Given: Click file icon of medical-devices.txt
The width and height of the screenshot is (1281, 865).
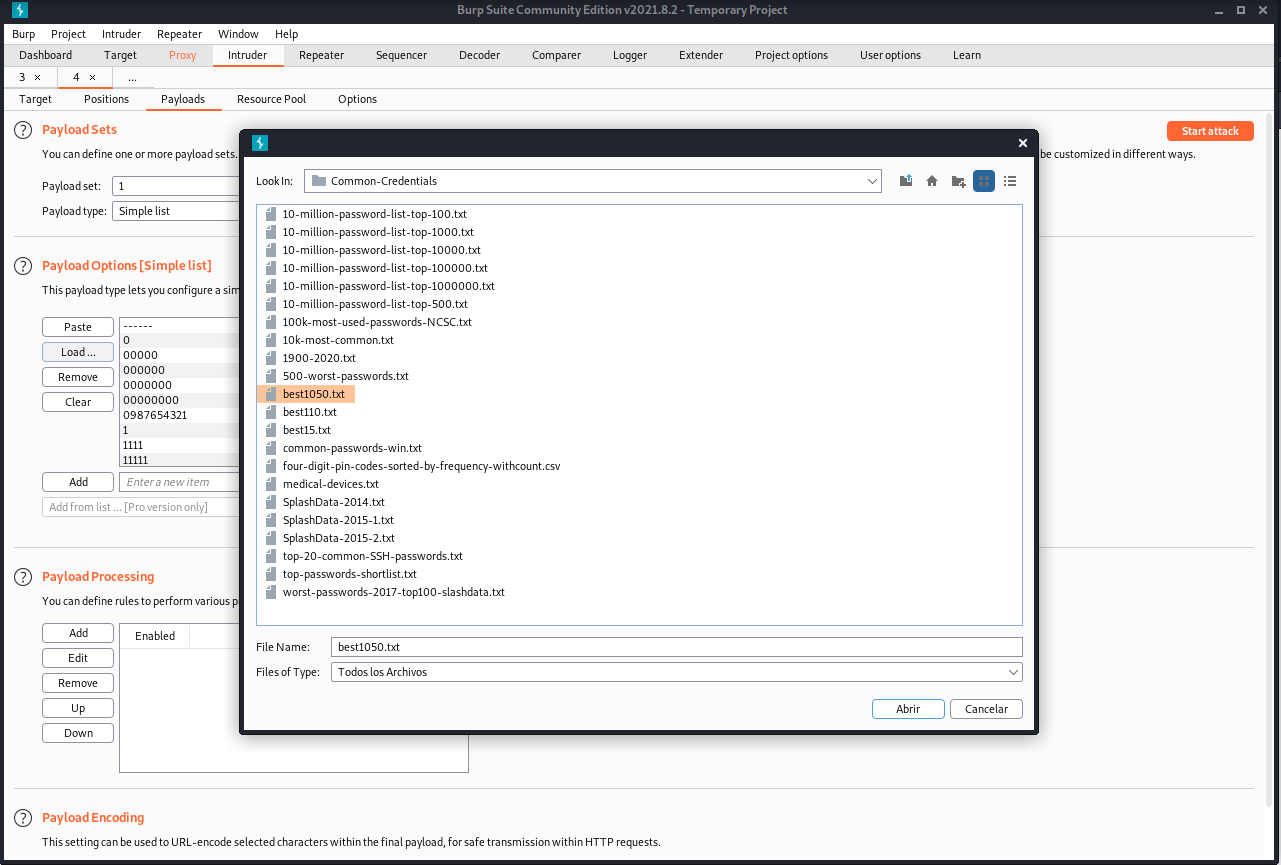Looking at the screenshot, I should click(270, 484).
